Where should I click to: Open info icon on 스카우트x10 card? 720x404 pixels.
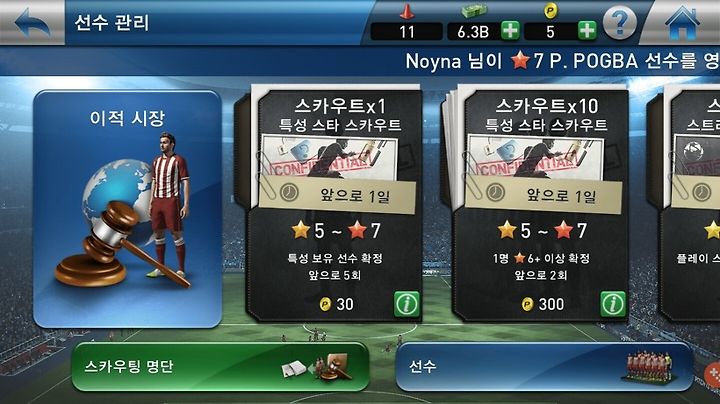[x=613, y=304]
